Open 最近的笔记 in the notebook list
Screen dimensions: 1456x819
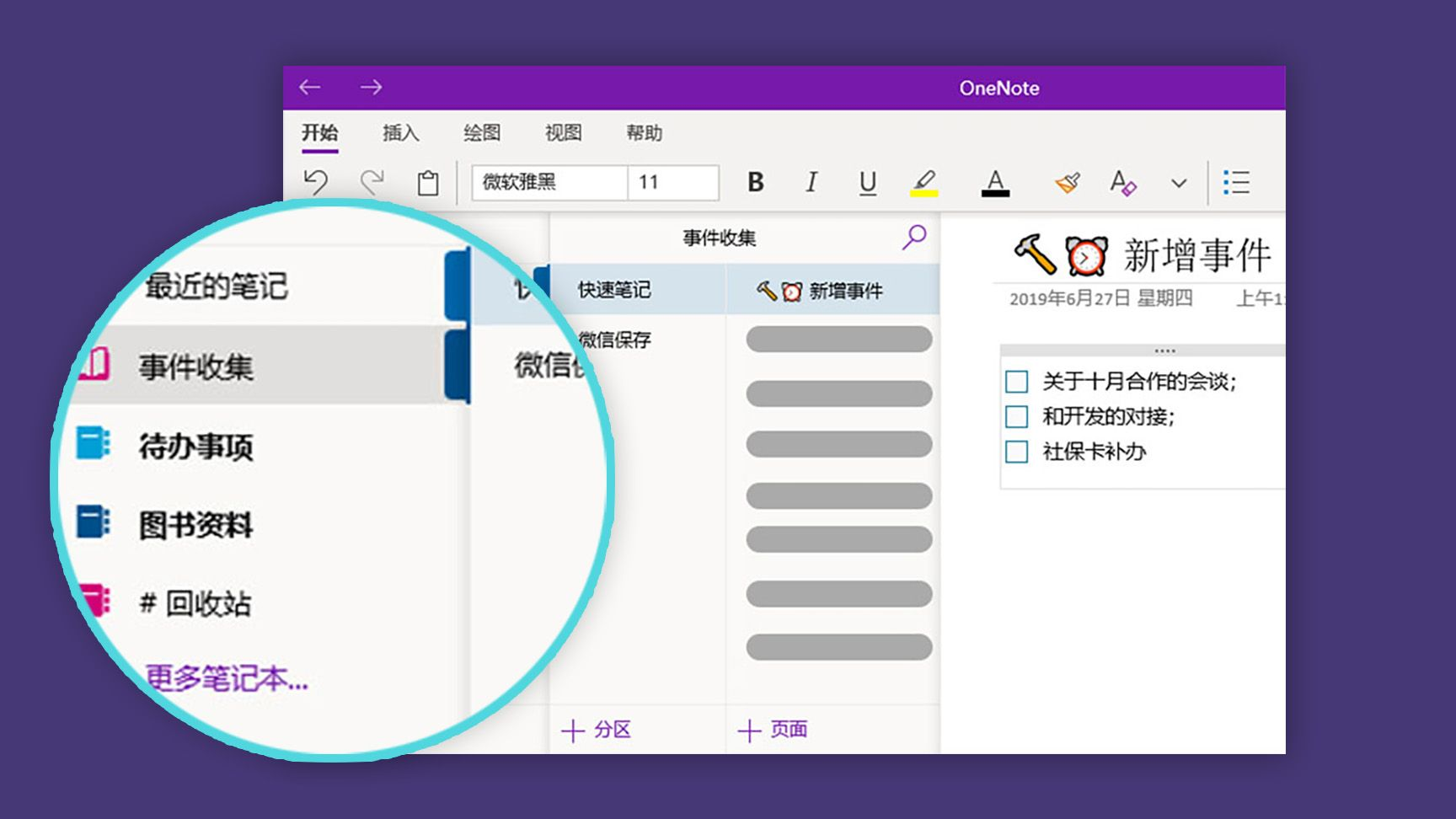tap(217, 286)
